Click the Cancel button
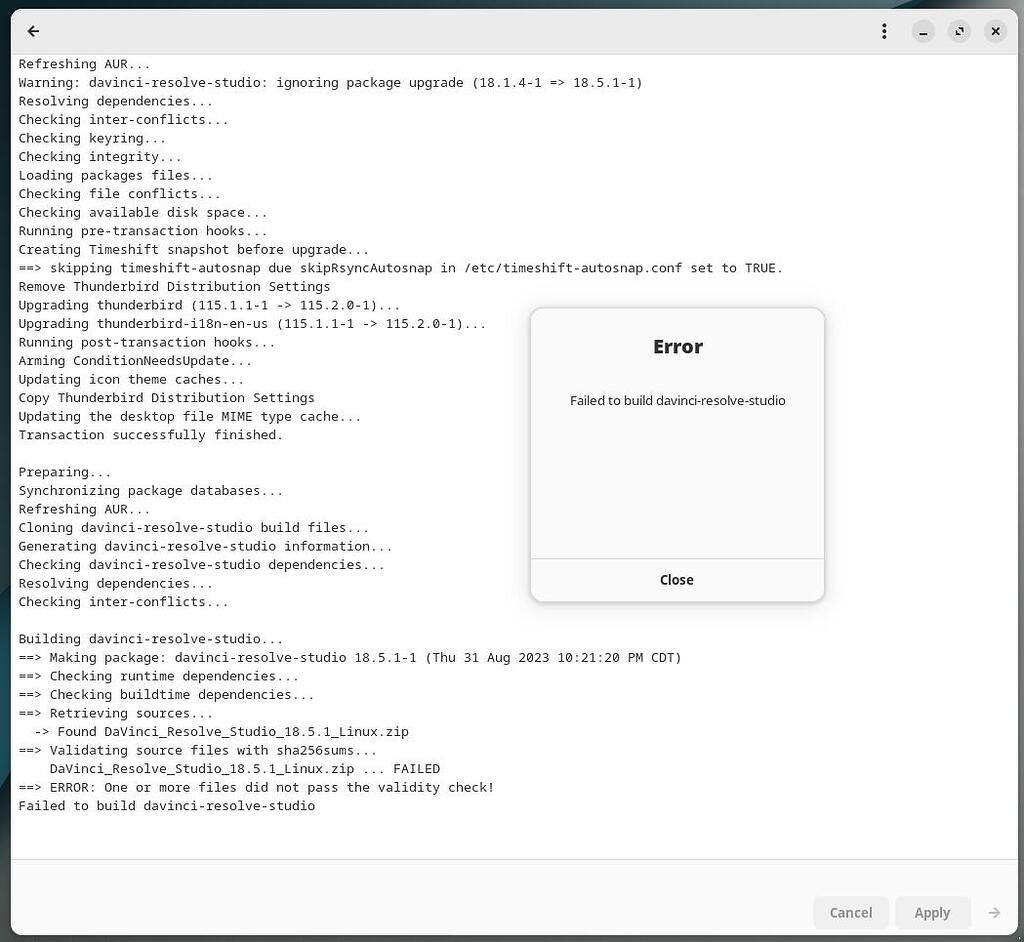This screenshot has width=1024, height=942. click(850, 913)
